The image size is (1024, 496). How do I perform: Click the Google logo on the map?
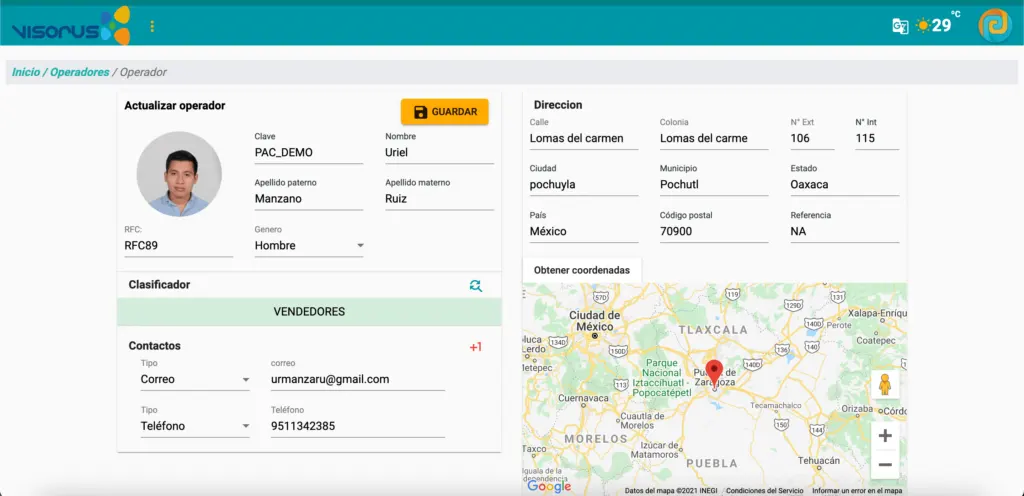[x=549, y=487]
